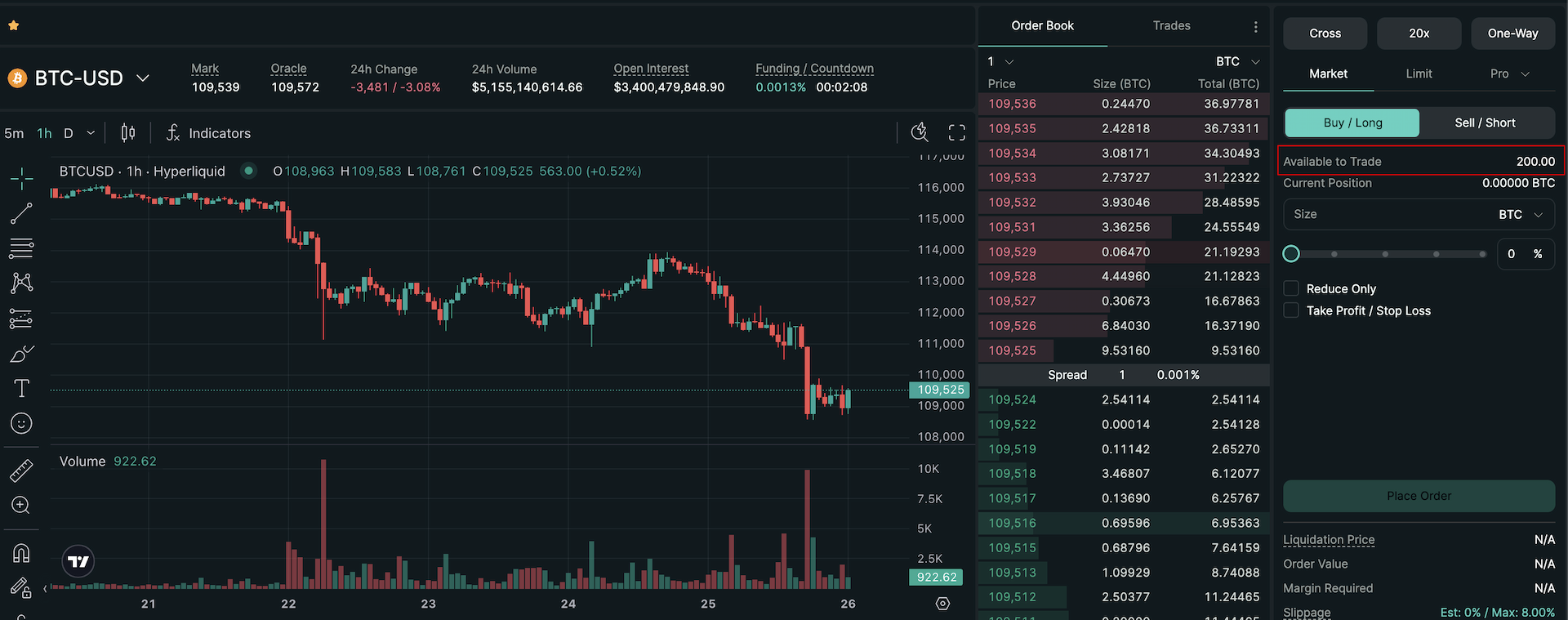Image resolution: width=1568 pixels, height=620 pixels.
Task: Select the ruler measure tool
Action: 21,471
